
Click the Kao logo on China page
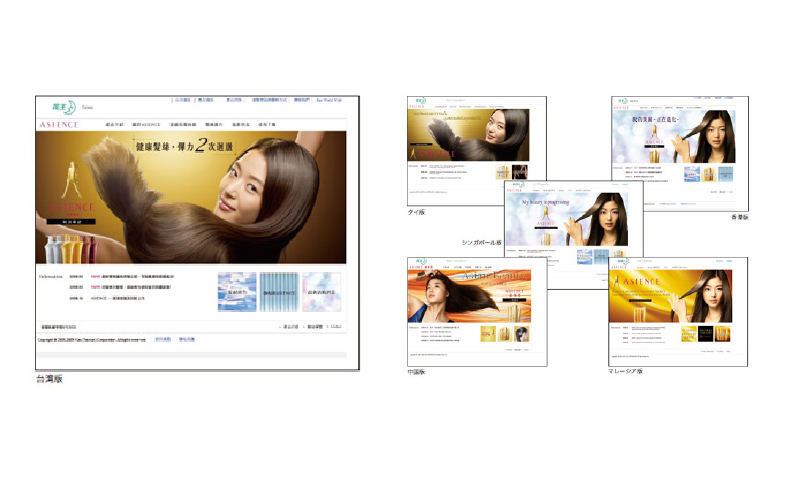(421, 261)
